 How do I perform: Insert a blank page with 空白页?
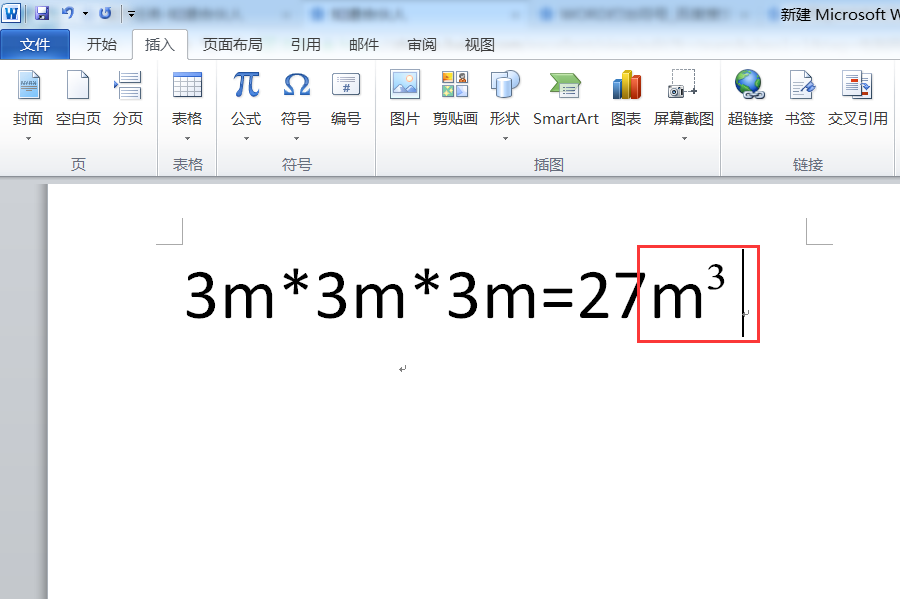click(x=78, y=98)
